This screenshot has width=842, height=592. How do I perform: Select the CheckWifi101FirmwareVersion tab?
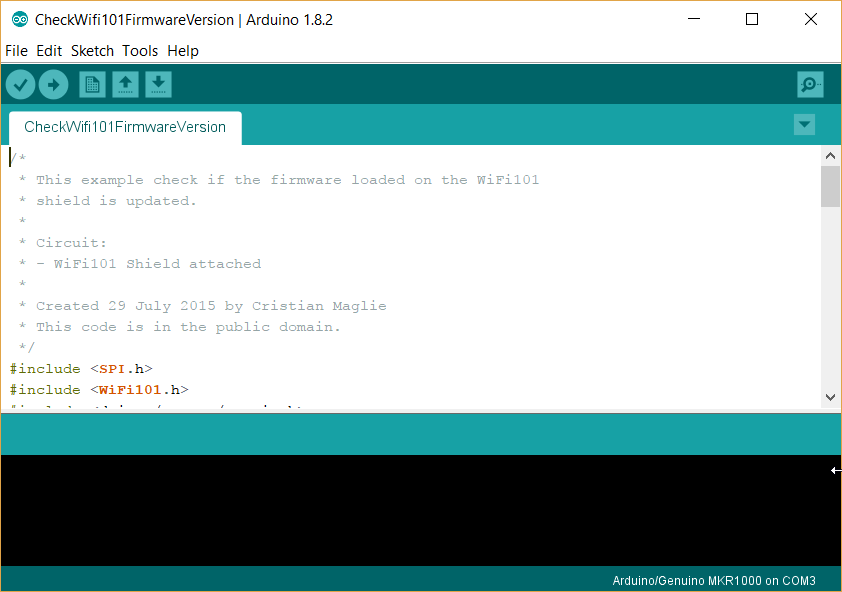[125, 127]
